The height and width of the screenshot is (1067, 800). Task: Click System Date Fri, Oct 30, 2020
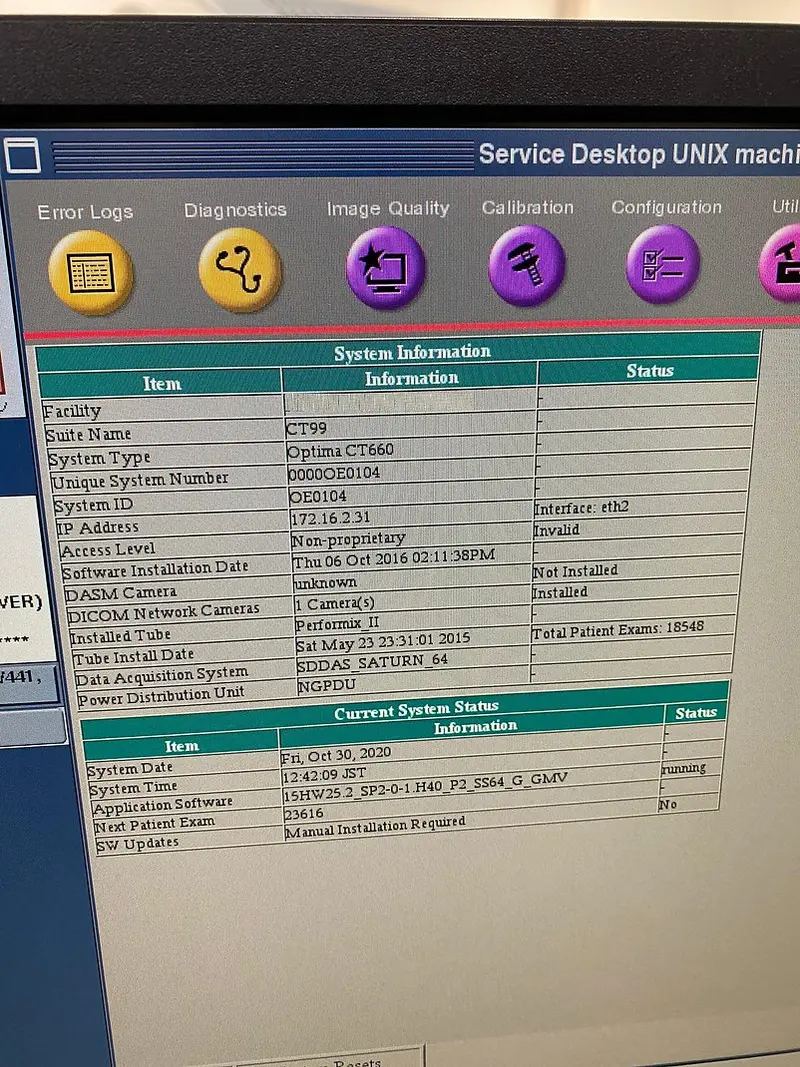point(336,755)
